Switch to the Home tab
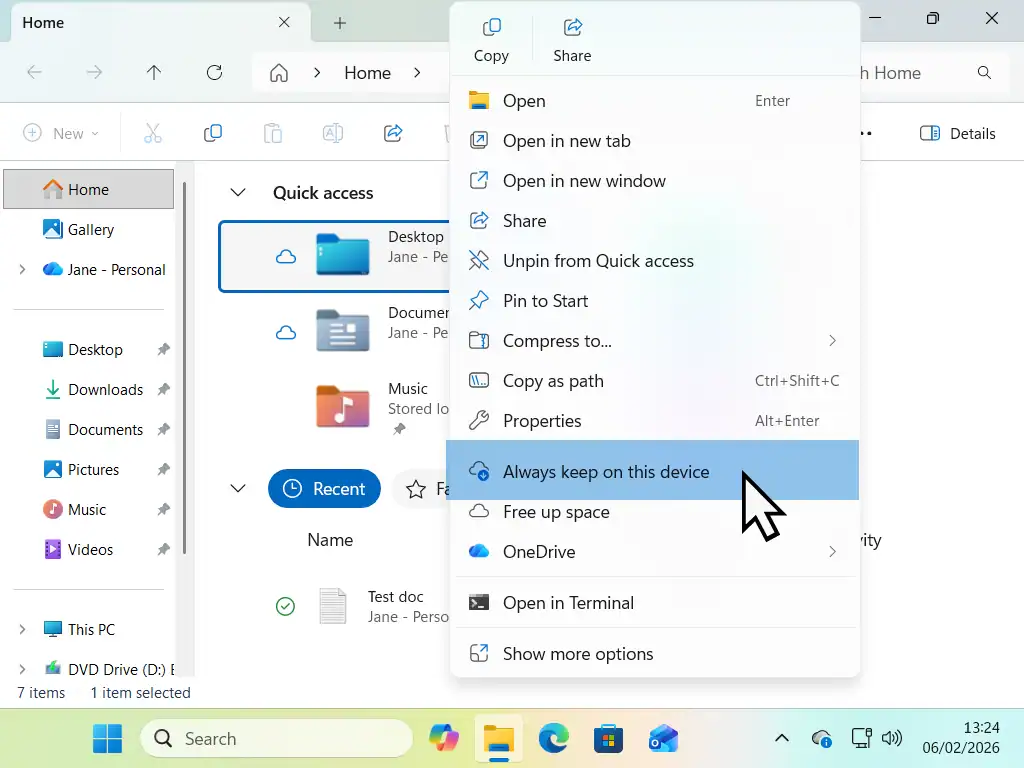This screenshot has width=1024, height=768. (42, 22)
